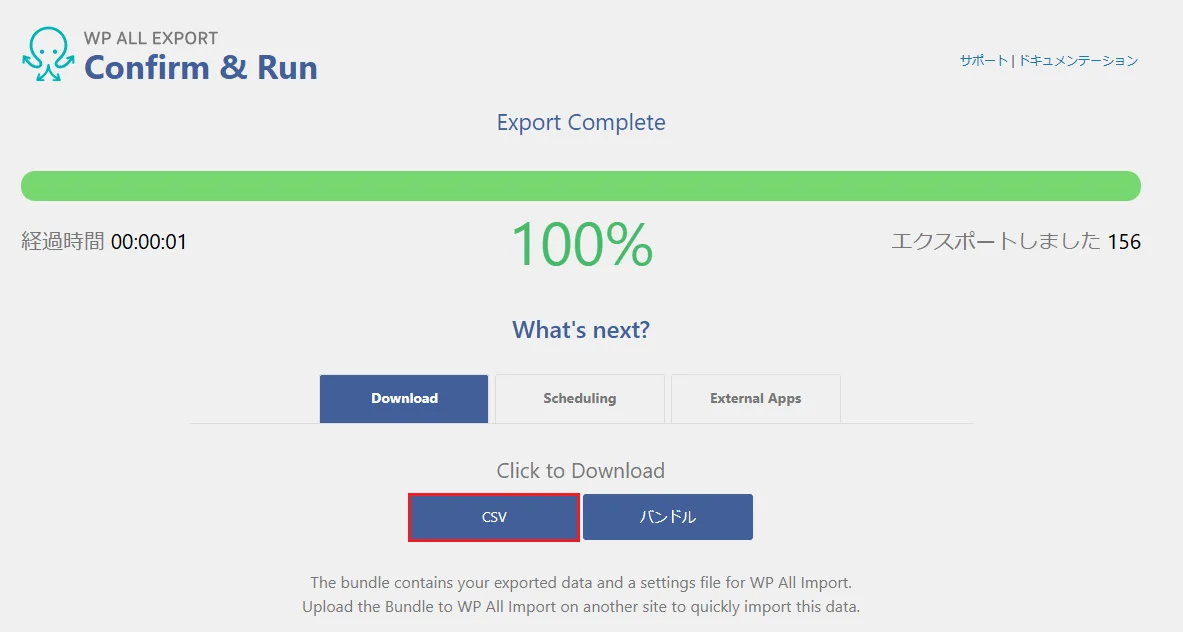
Task: Click the WP All Export octopus logo
Action: [48, 55]
